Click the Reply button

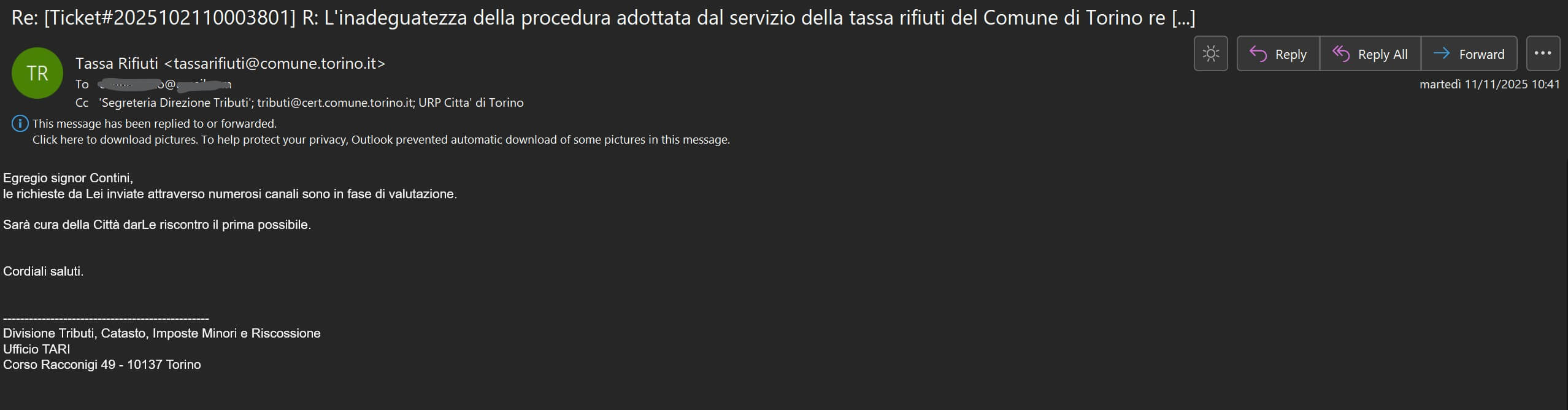tap(1278, 54)
